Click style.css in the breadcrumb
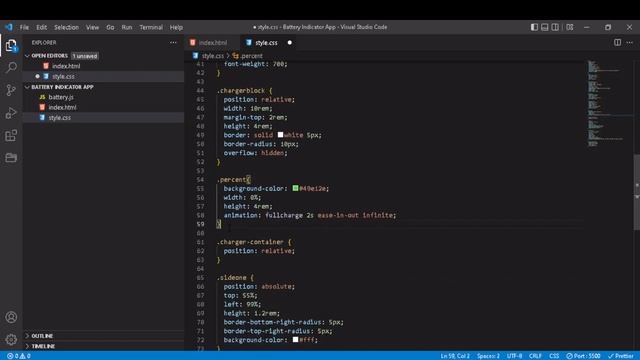Viewport: 640px width, 360px height. tap(213, 56)
